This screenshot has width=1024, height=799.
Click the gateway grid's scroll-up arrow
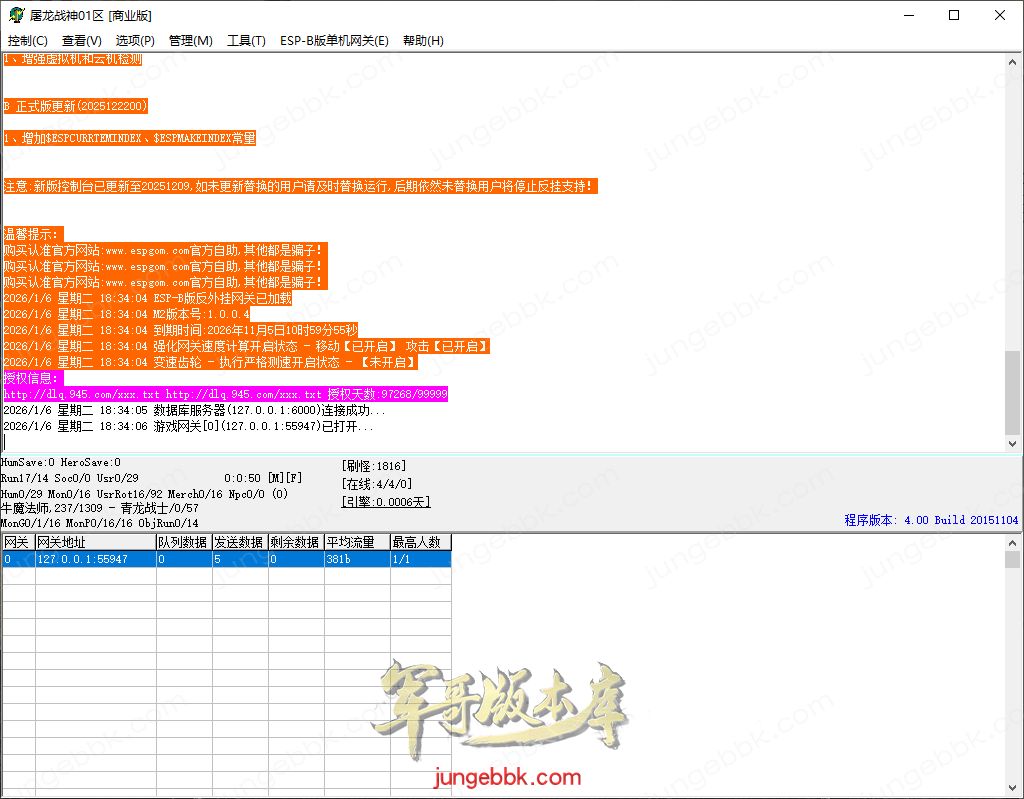(1013, 543)
